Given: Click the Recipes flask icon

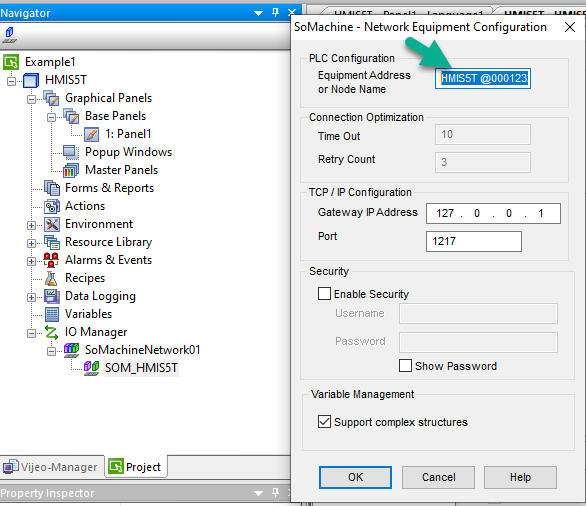Looking at the screenshot, I should 51,278.
